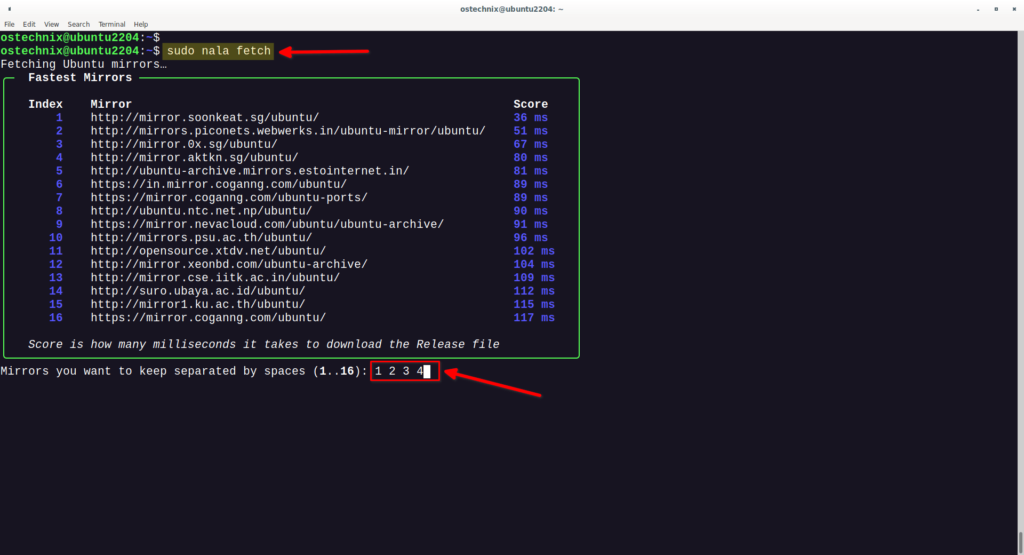This screenshot has width=1024, height=555.
Task: Click the score explanation note in italics
Action: coord(264,344)
